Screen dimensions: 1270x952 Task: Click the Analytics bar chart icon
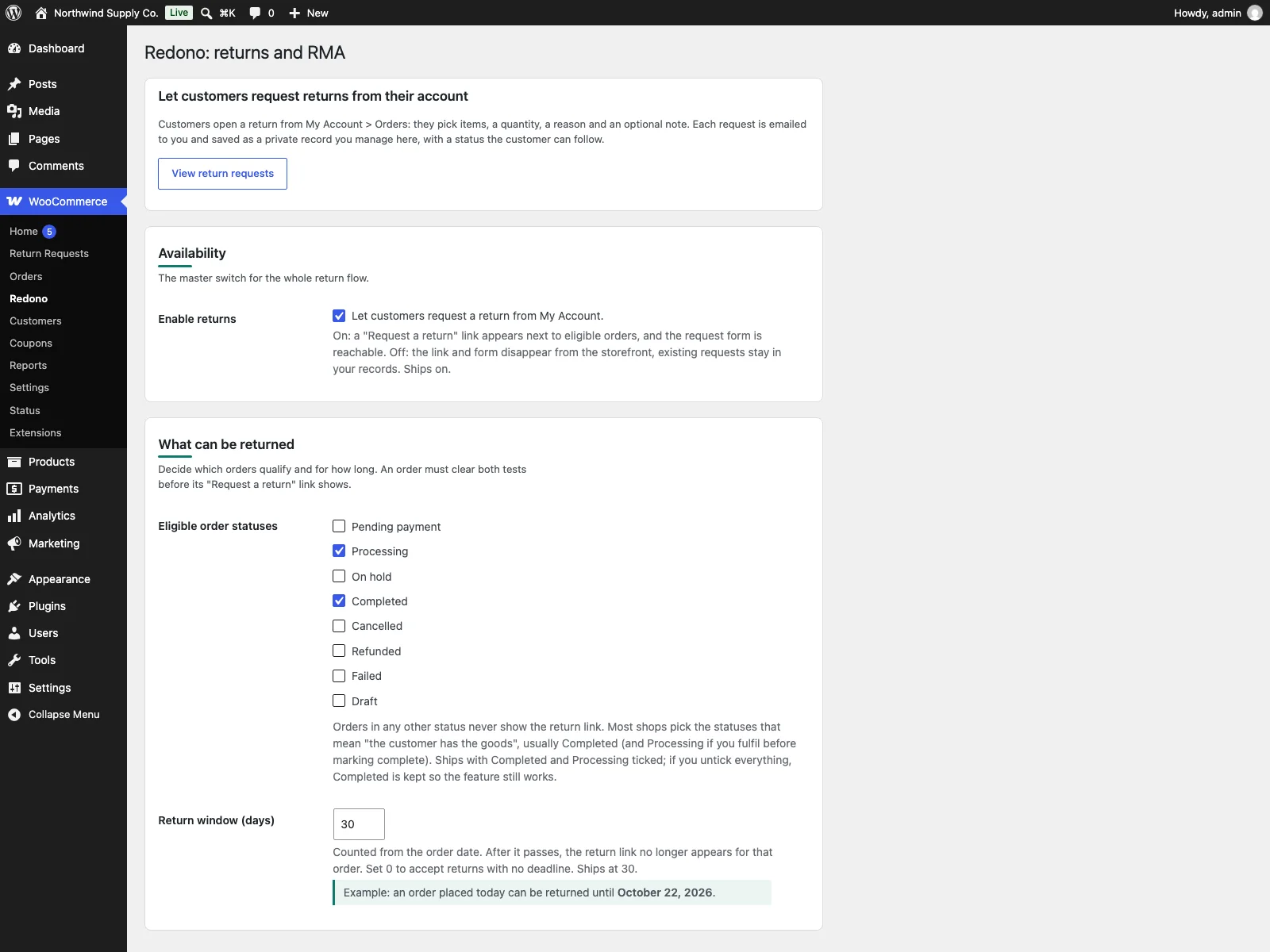pyautogui.click(x=14, y=516)
